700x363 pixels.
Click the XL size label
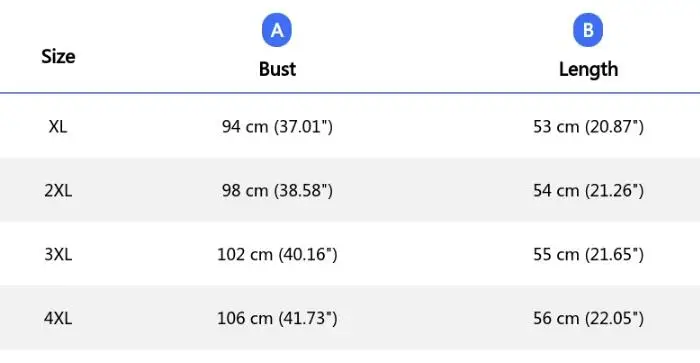coord(58,127)
